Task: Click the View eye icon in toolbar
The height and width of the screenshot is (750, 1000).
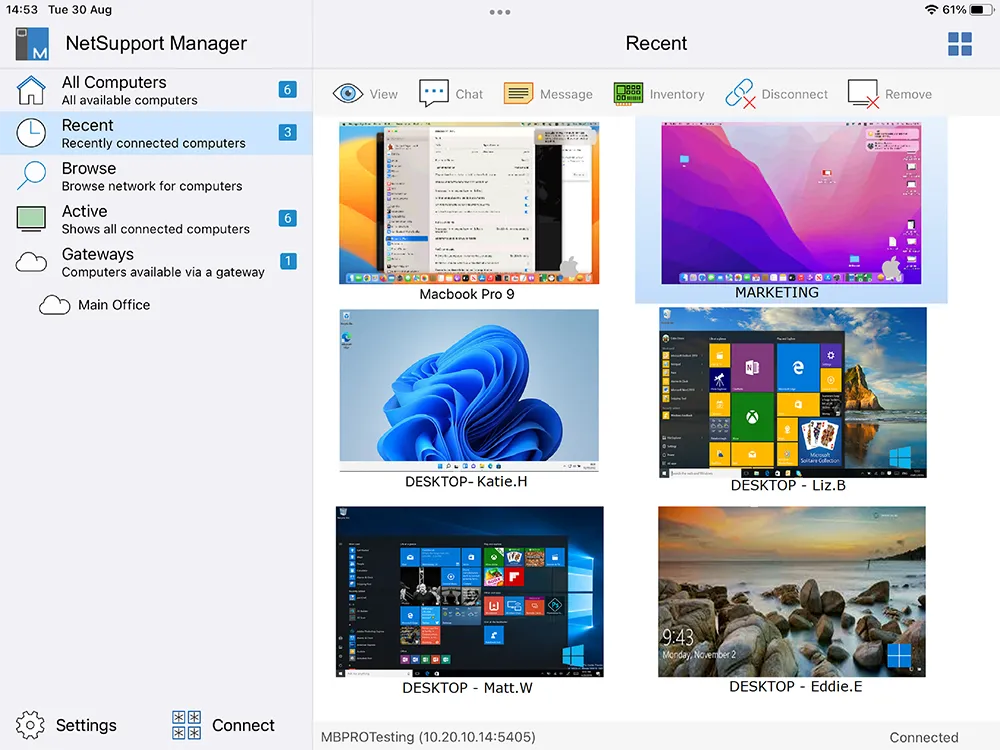Action: pyautogui.click(x=348, y=94)
